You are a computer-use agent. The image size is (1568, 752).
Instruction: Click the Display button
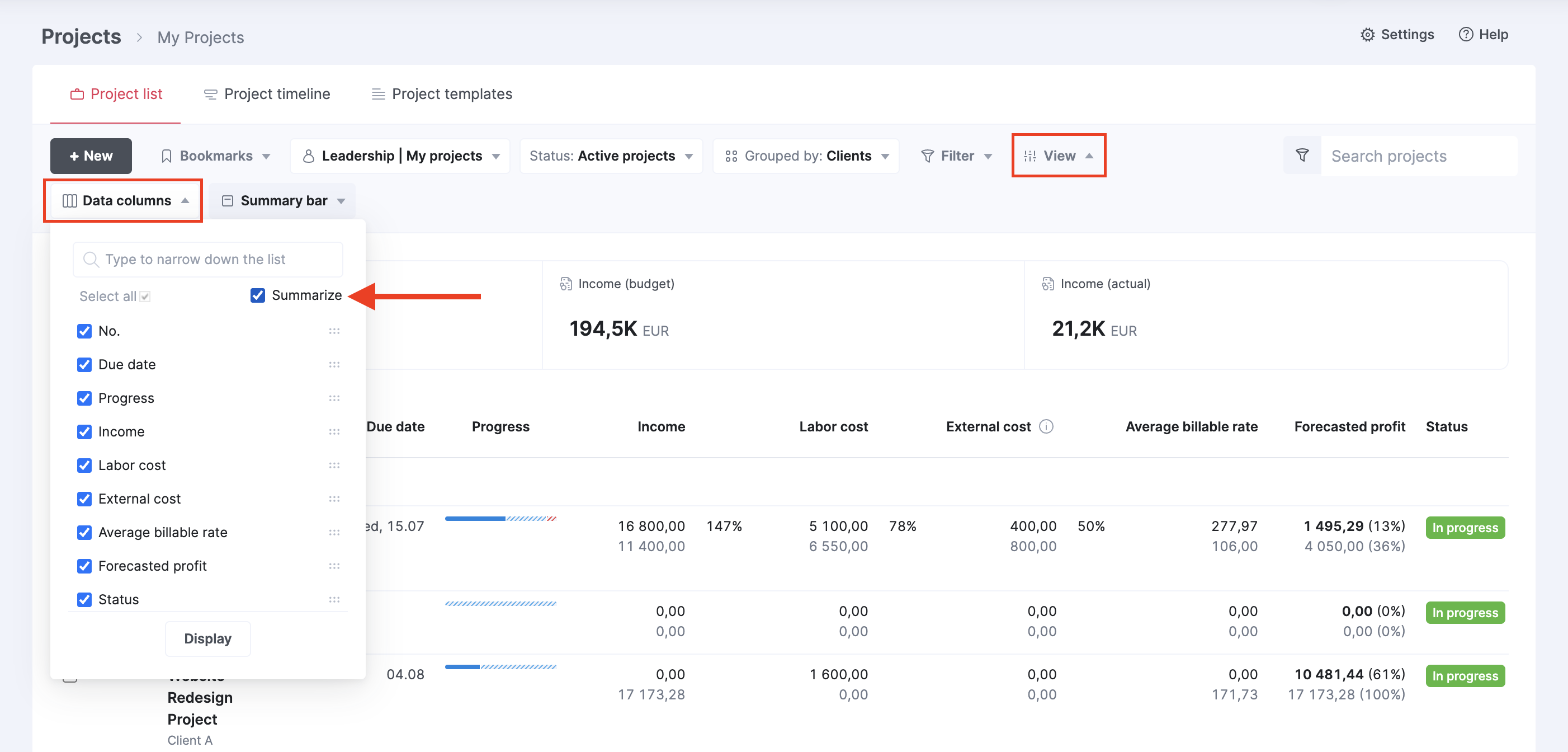point(207,639)
